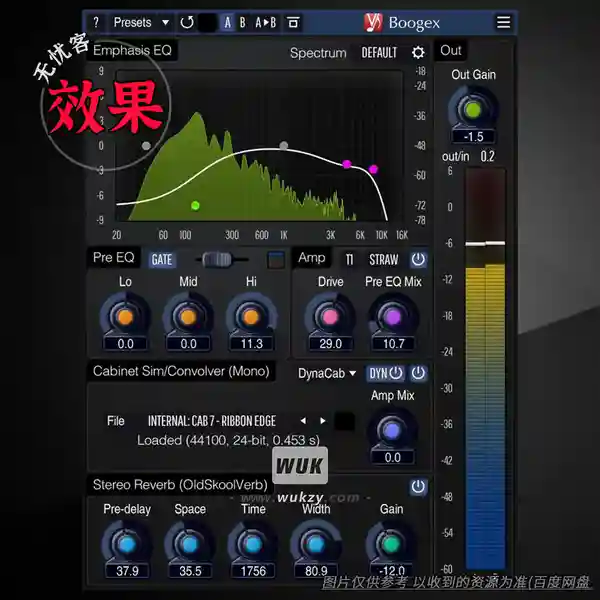Load next cabinet impulse file
Viewport: 600px width, 600px height.
[x=323, y=421]
